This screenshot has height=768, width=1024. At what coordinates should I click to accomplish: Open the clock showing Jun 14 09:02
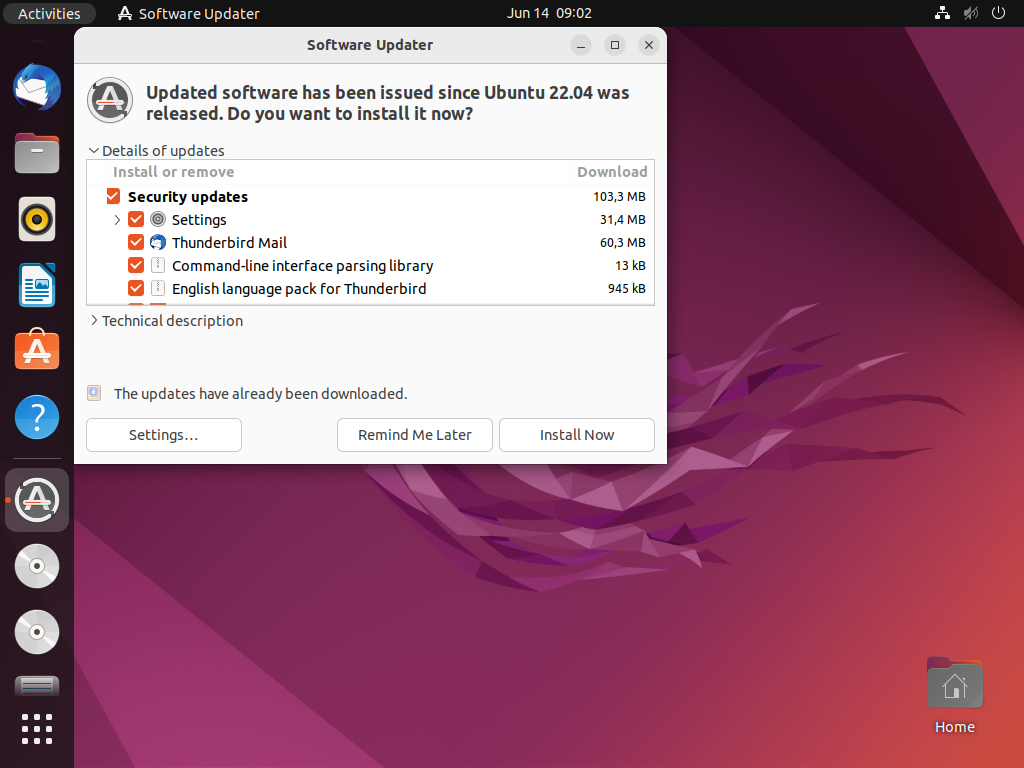[x=549, y=13]
